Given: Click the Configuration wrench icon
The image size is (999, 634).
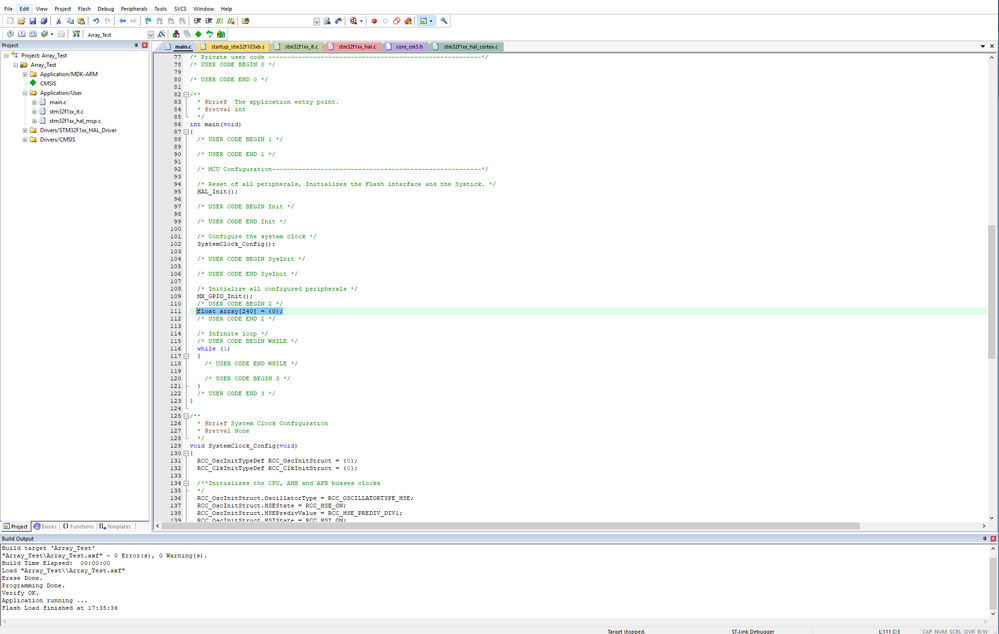Looking at the screenshot, I should [x=444, y=21].
